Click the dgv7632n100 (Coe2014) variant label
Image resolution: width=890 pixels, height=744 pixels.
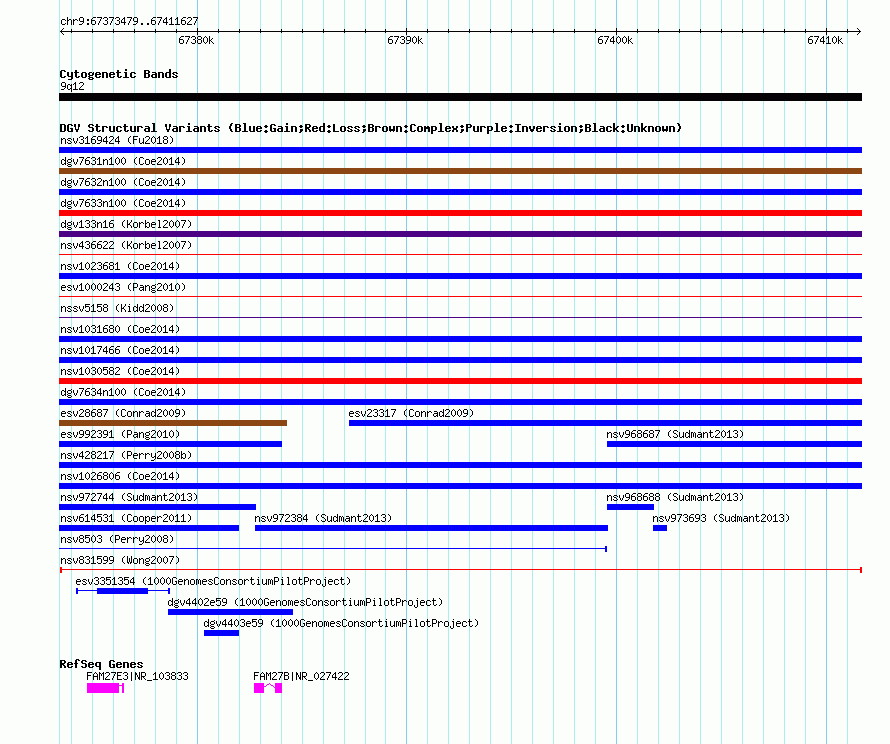tap(123, 182)
